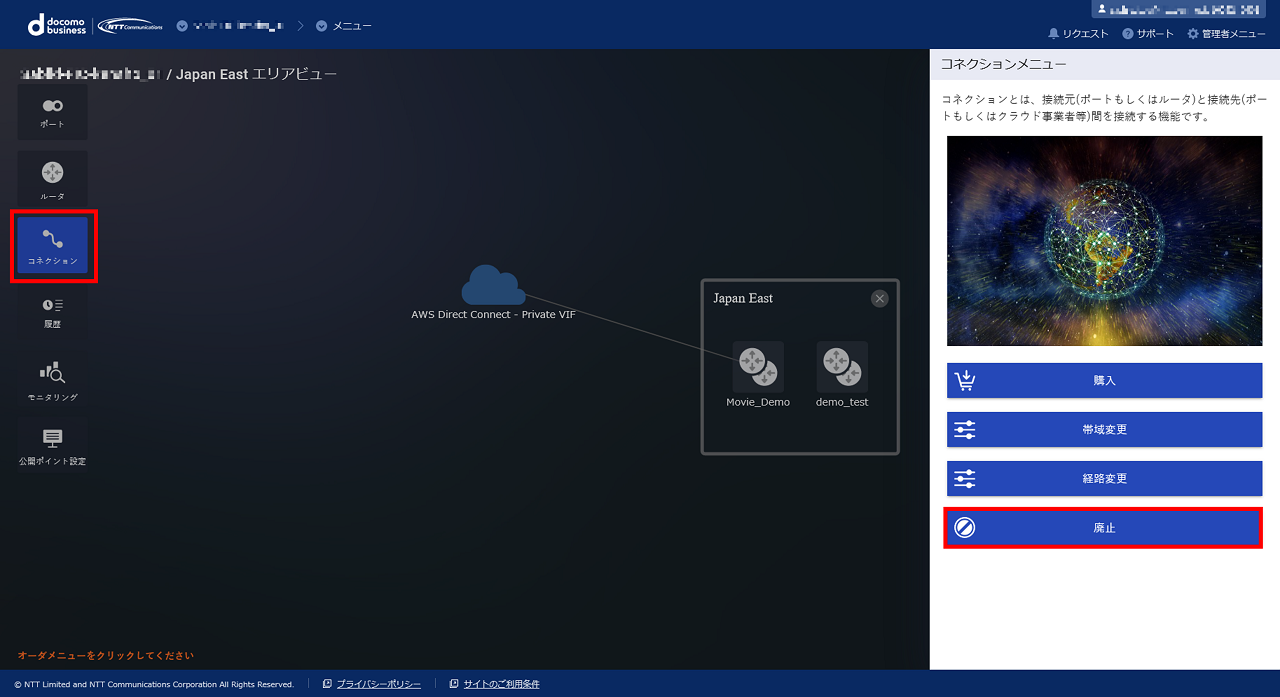Open the 管理者メニュー admin menu
This screenshot has height=697, width=1280.
[1226, 34]
